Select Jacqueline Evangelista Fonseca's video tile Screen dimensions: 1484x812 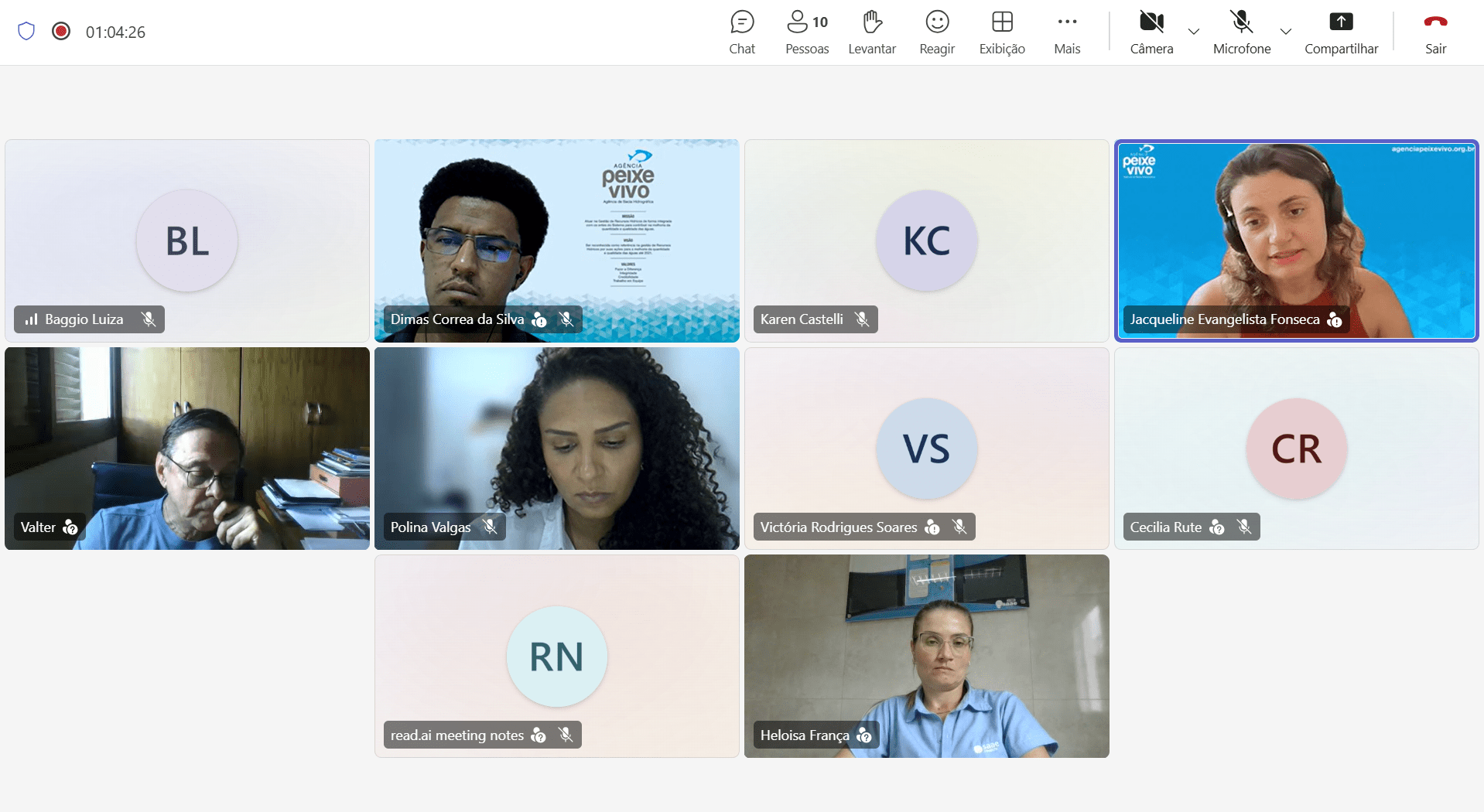click(x=1296, y=241)
